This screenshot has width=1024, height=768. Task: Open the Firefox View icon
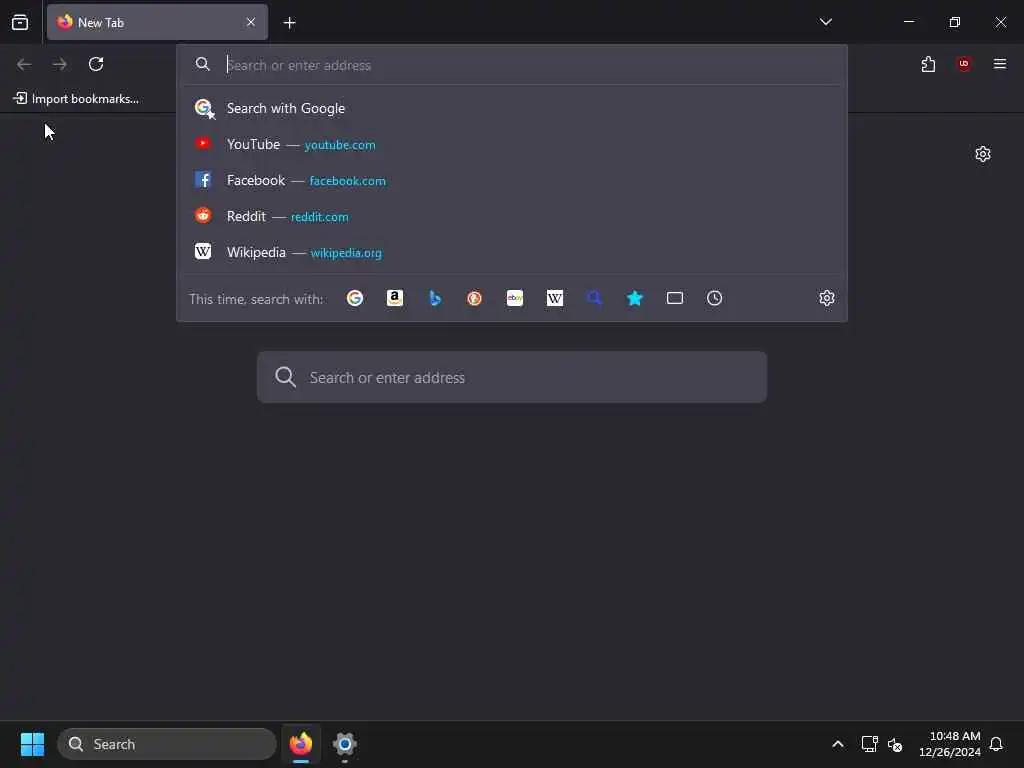click(x=20, y=22)
